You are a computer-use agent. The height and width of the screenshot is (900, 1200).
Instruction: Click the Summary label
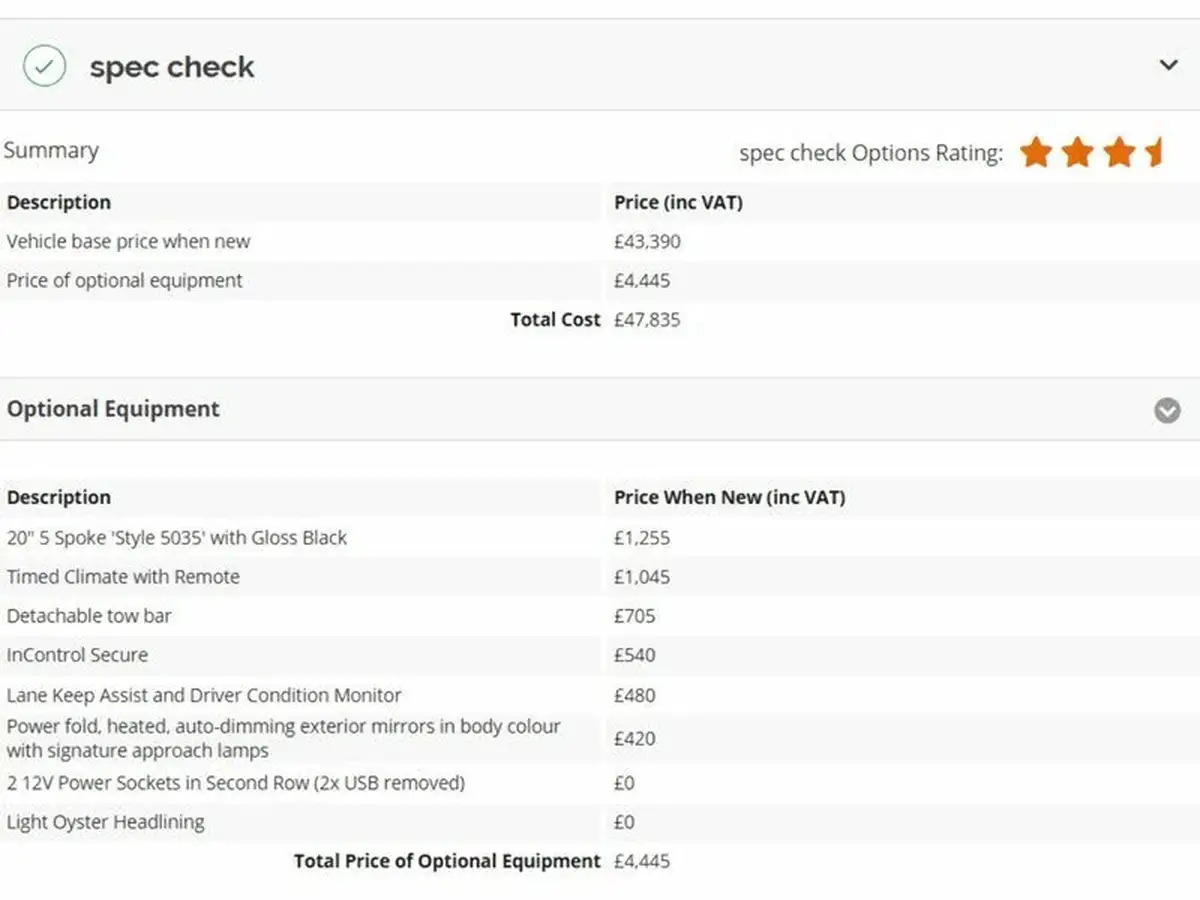tap(51, 151)
